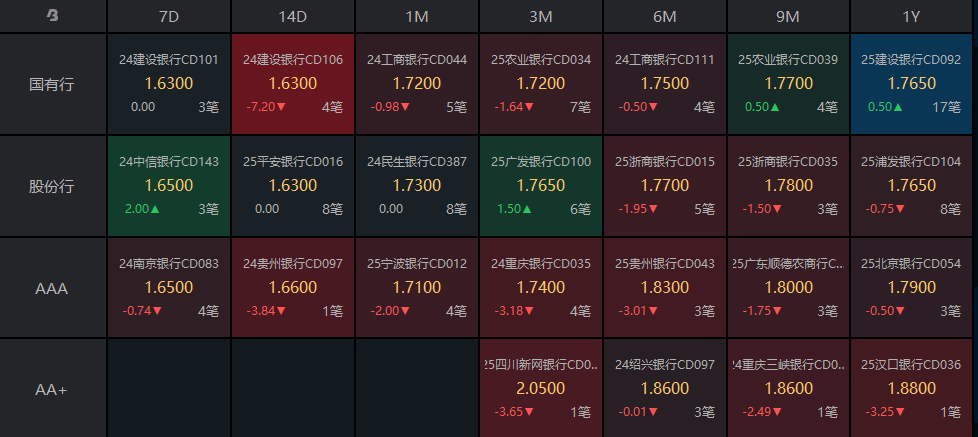Viewport: 978px width, 437px height.
Task: Click the 1.8300 yield for 25贵州银行CD043
Action: coord(664,287)
